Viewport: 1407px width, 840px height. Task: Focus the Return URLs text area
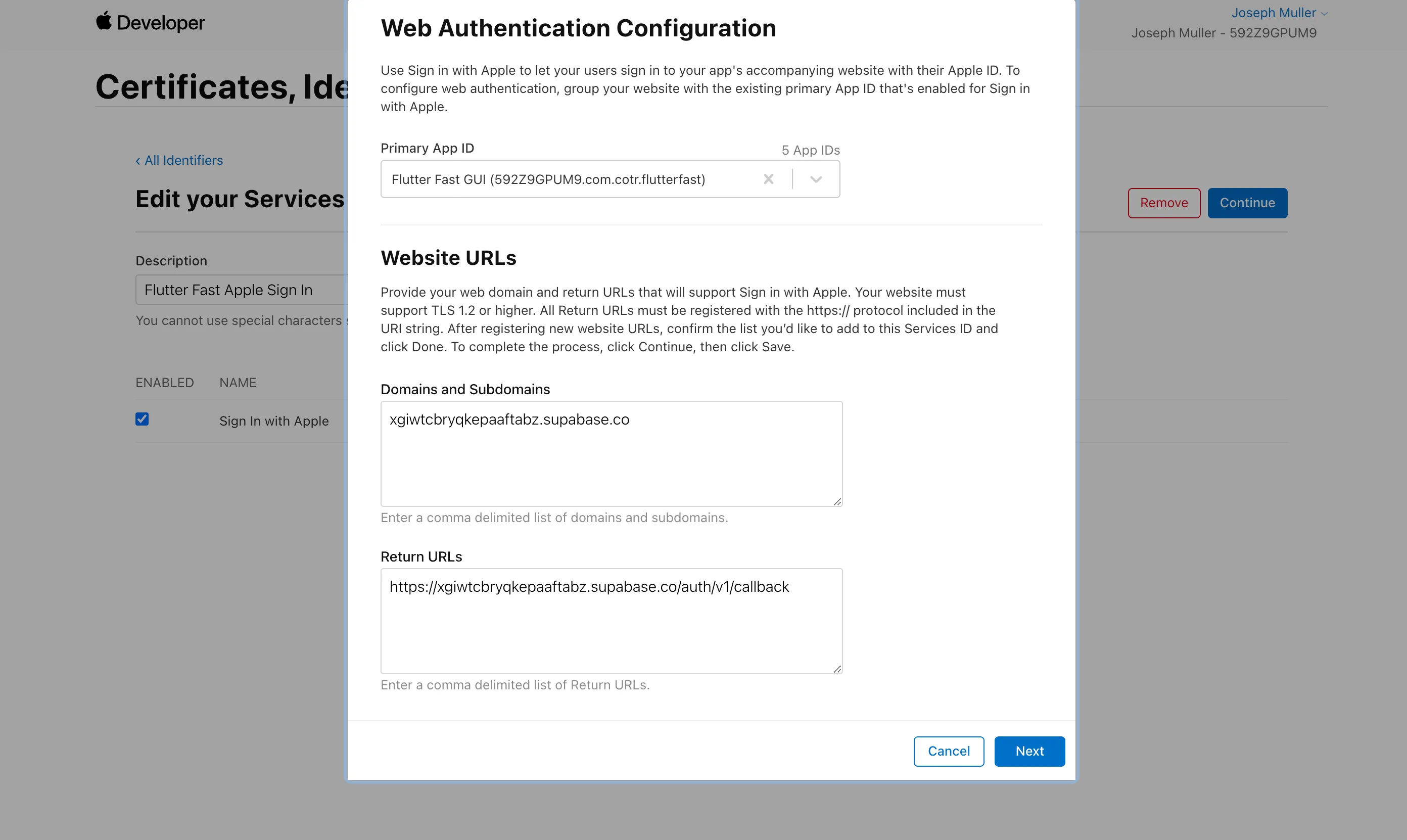(x=611, y=621)
